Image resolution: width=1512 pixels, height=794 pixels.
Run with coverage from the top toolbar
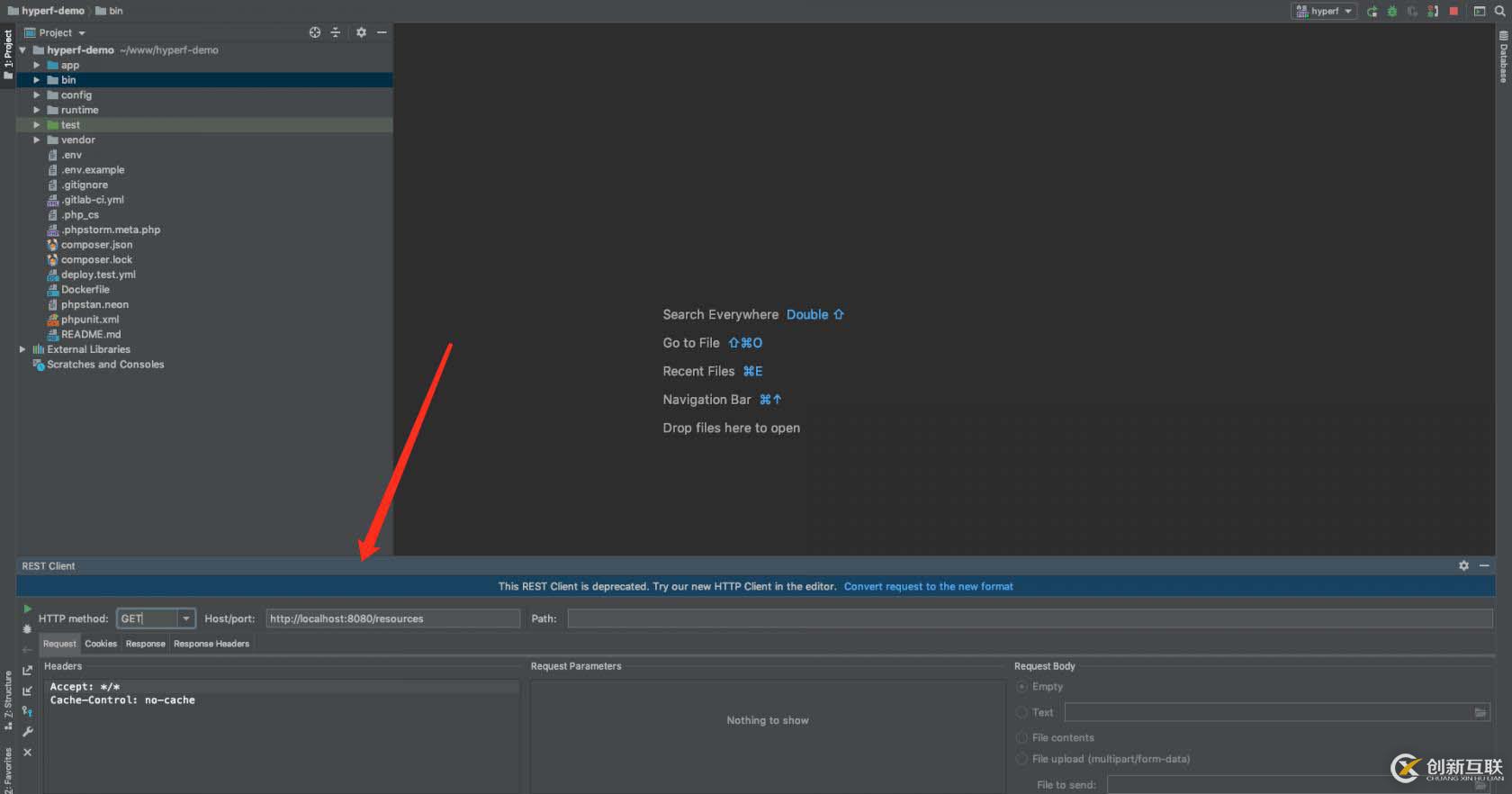1412,11
